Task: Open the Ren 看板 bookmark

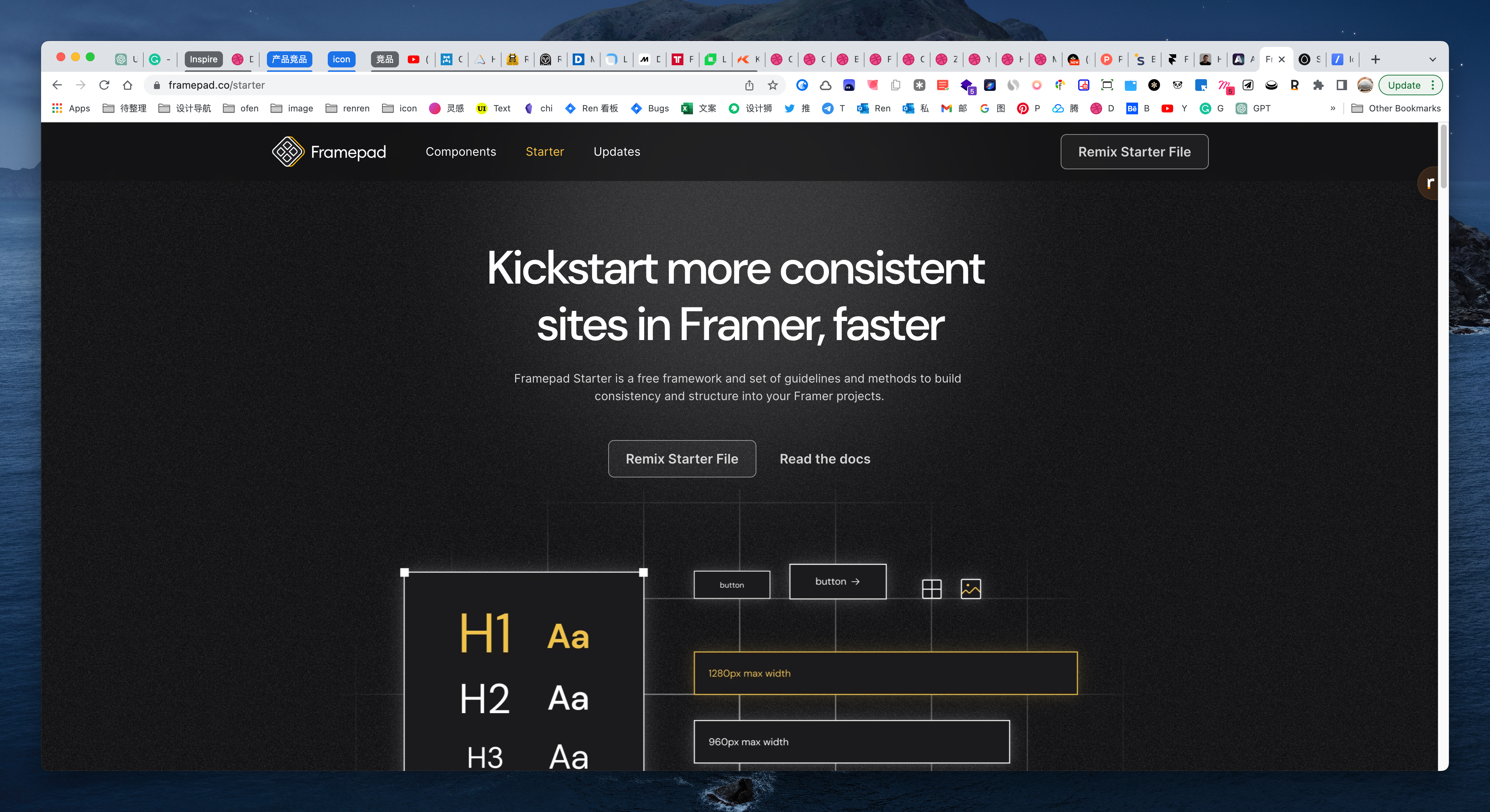Action: click(592, 108)
